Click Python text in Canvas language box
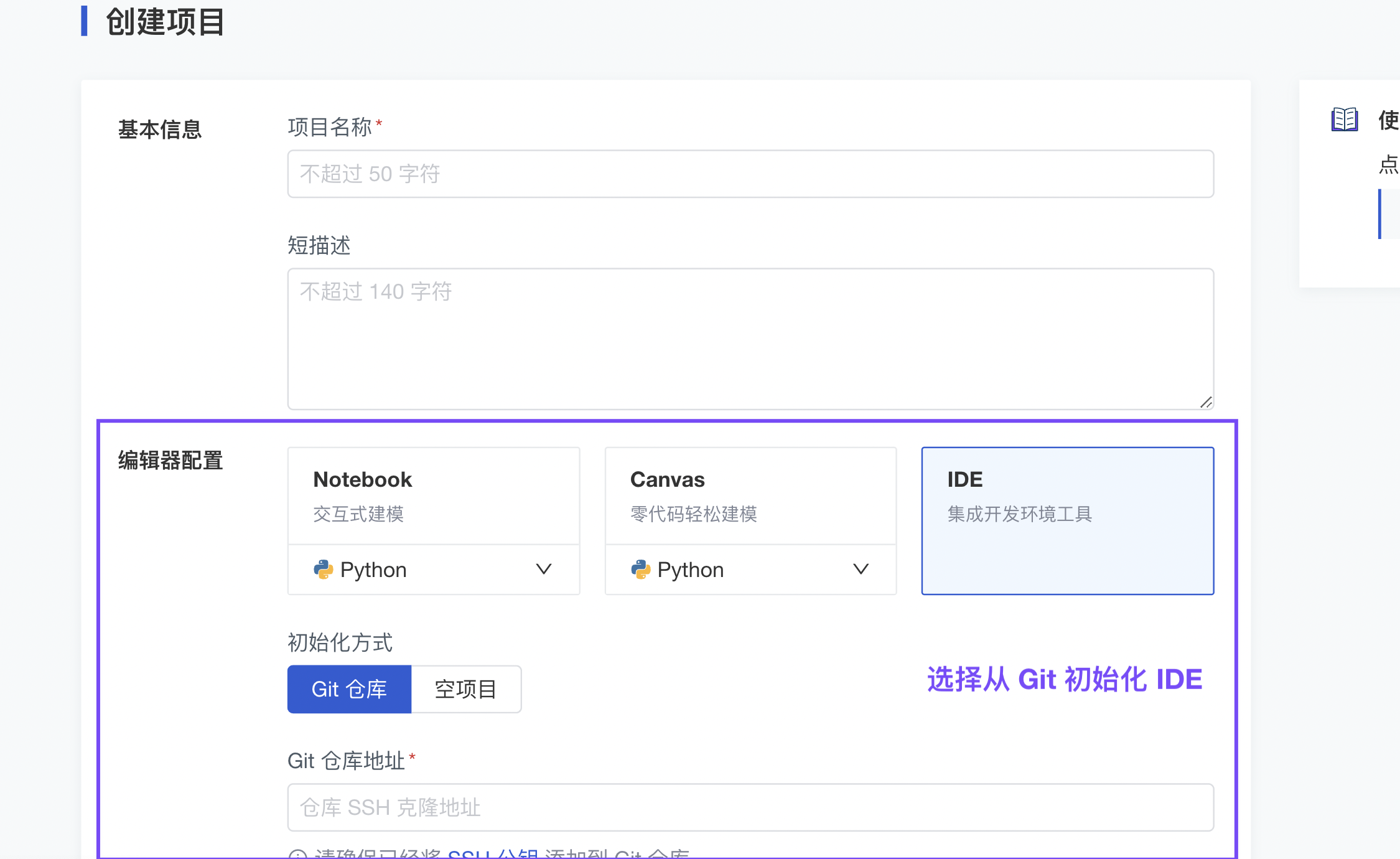The width and height of the screenshot is (1400, 859). tap(691, 570)
